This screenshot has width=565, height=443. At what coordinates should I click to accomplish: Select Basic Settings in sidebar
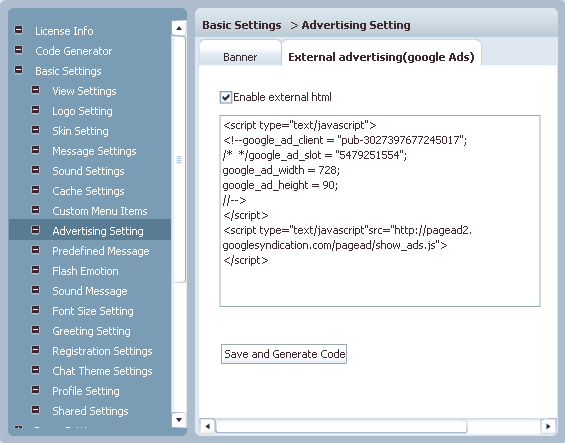[68, 71]
